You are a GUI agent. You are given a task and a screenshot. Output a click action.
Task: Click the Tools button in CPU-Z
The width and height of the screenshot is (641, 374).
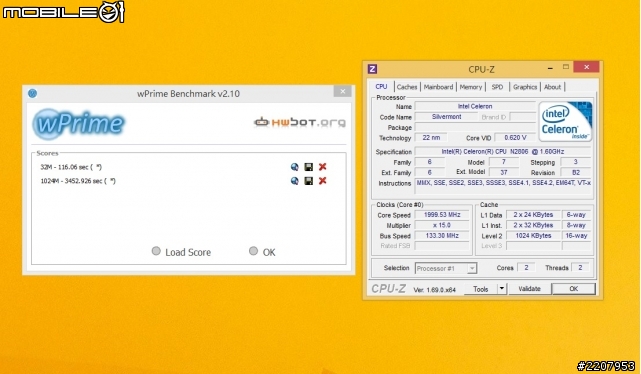tap(481, 289)
